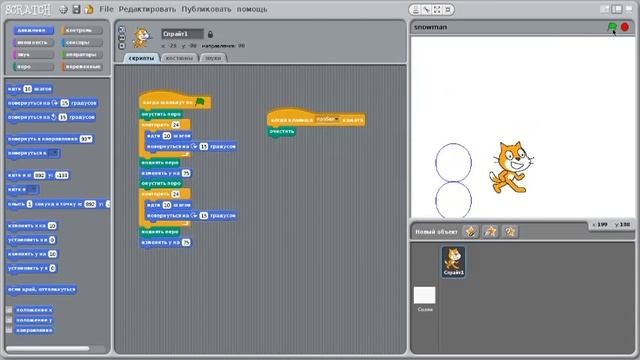This screenshot has height=360, width=640.
Task: Switch to full stage view
Action: click(x=617, y=9)
